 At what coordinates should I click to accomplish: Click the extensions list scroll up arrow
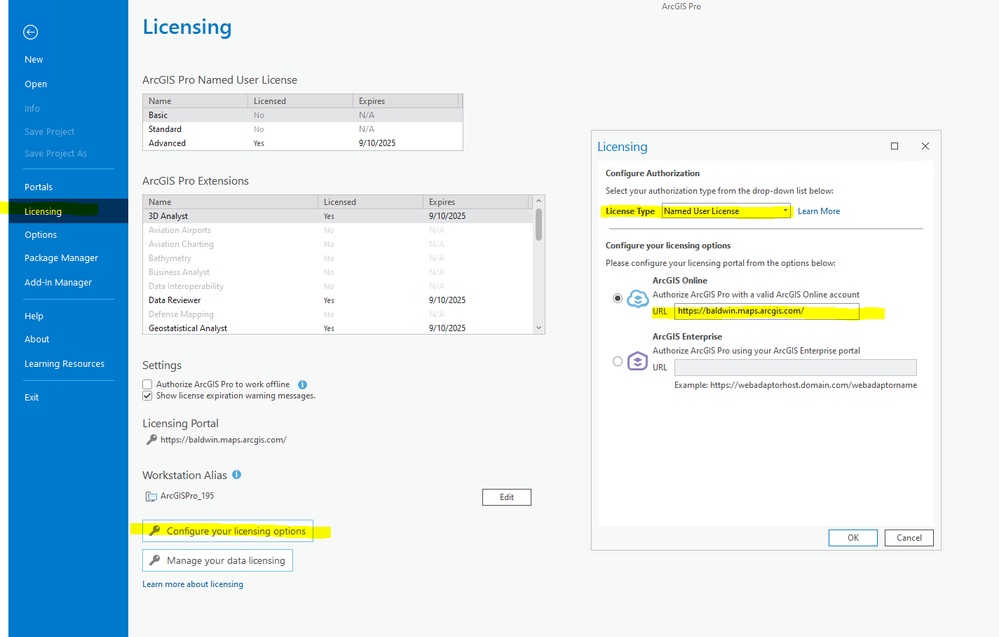coord(539,201)
